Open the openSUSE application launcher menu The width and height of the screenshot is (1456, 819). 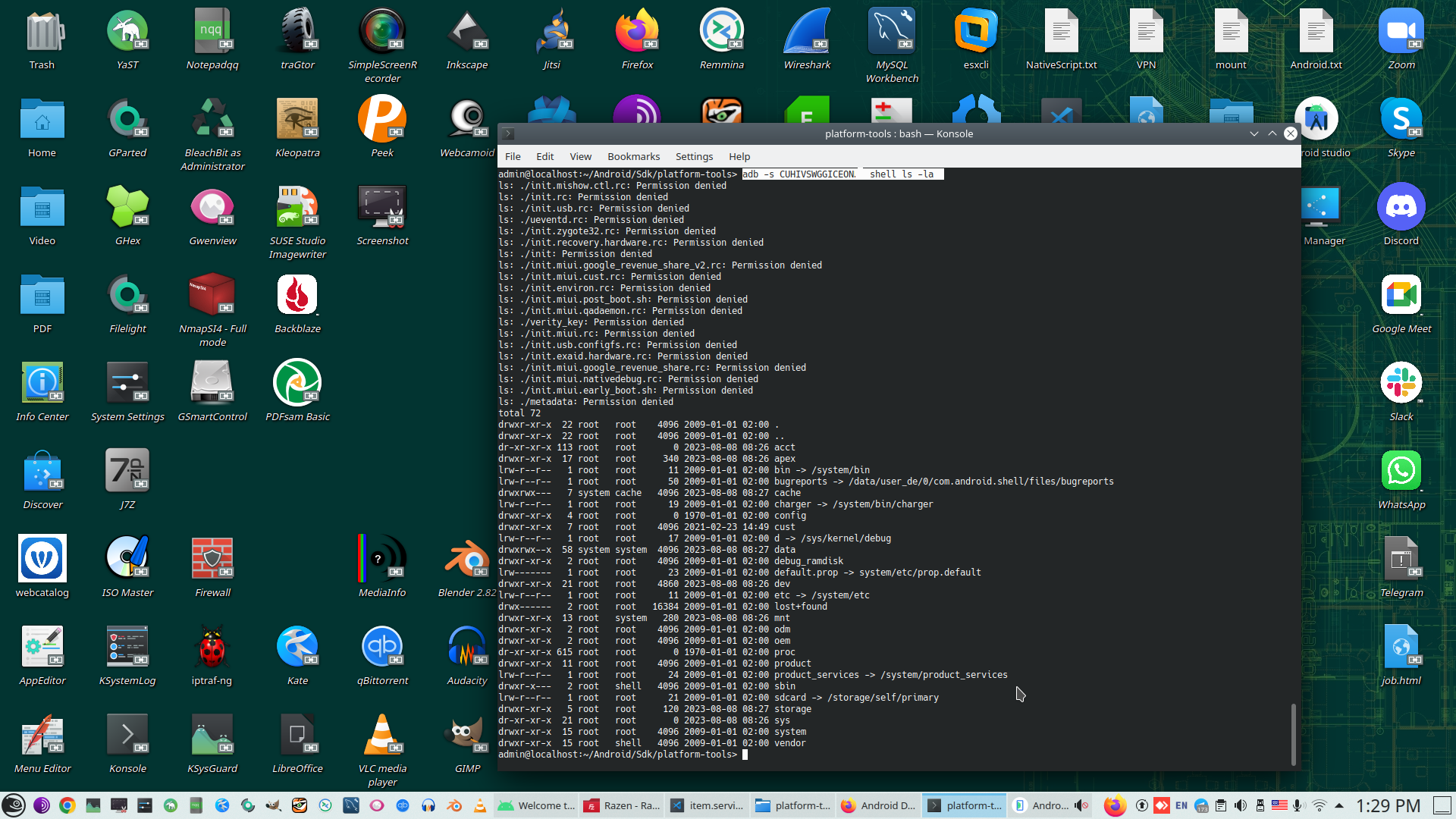pos(14,805)
